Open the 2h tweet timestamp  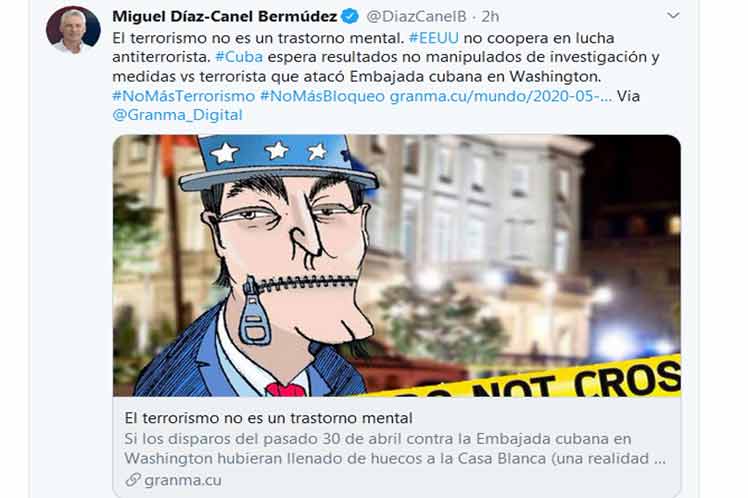(x=490, y=17)
